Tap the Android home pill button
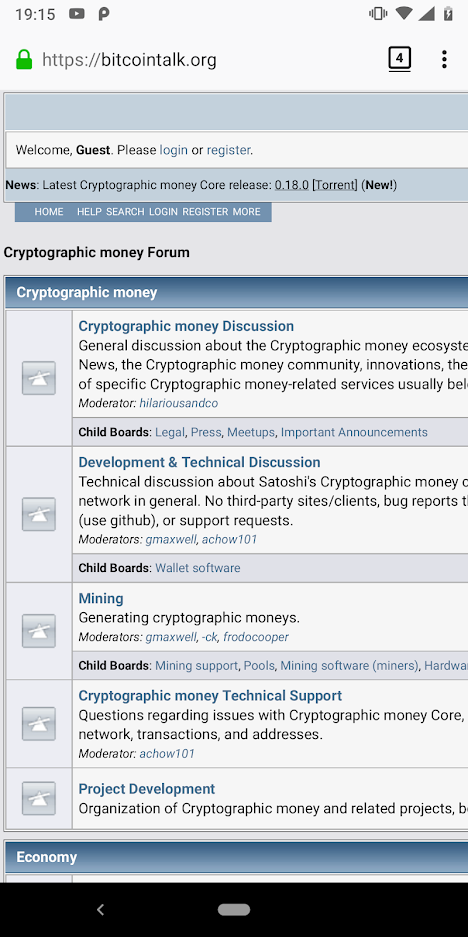The image size is (468, 937). tap(234, 910)
